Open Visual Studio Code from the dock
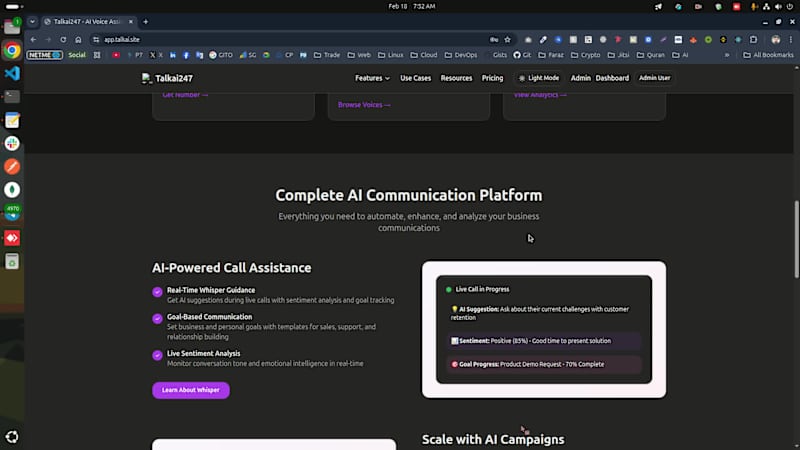 12,73
